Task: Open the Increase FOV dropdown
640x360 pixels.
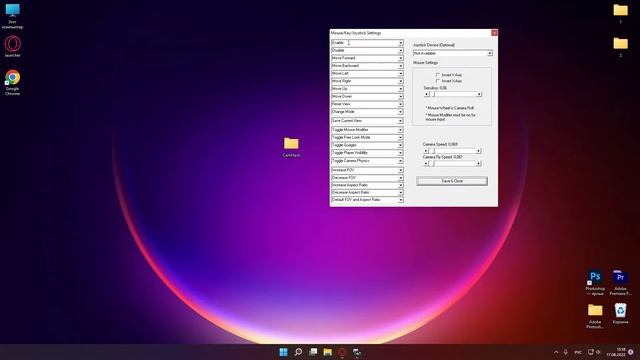Action: tap(367, 170)
